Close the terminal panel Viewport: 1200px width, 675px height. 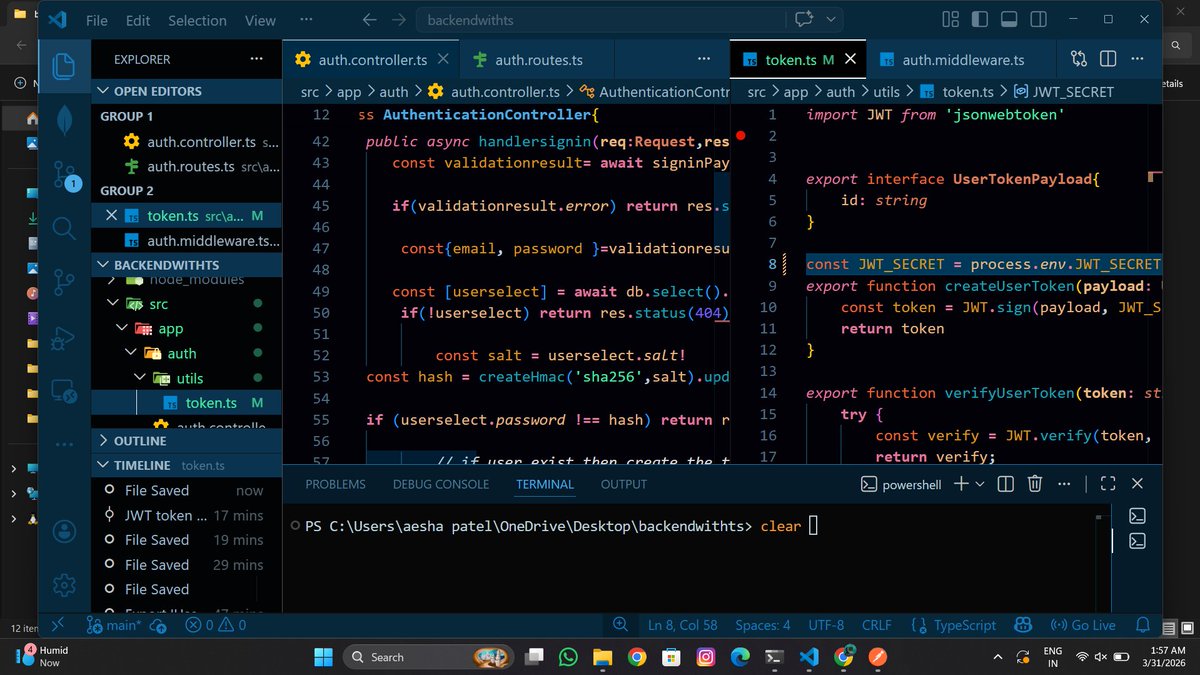point(1137,484)
